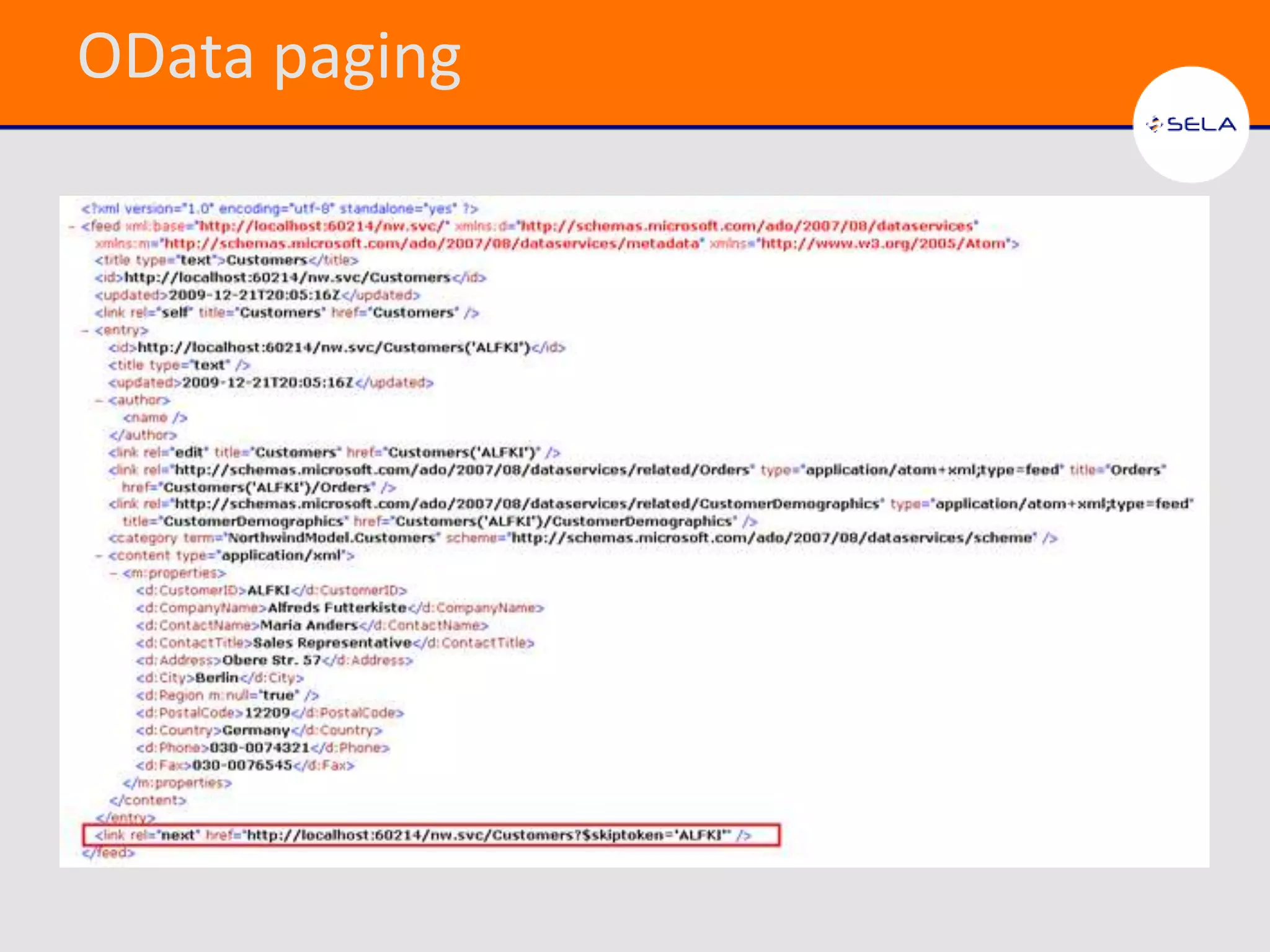Click the category term NorthwindModel.Customers line
This screenshot has width=1270, height=952.
pos(582,538)
